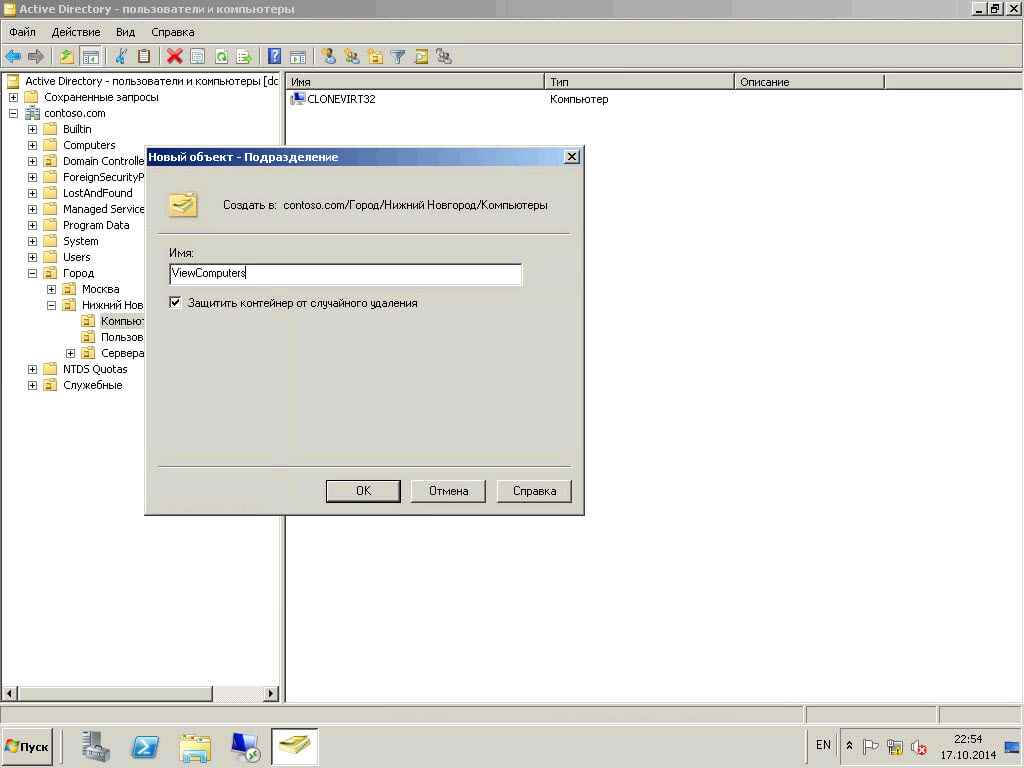Image resolution: width=1024 pixels, height=768 pixels.
Task: Click the Справка button in dialog
Action: (x=534, y=491)
